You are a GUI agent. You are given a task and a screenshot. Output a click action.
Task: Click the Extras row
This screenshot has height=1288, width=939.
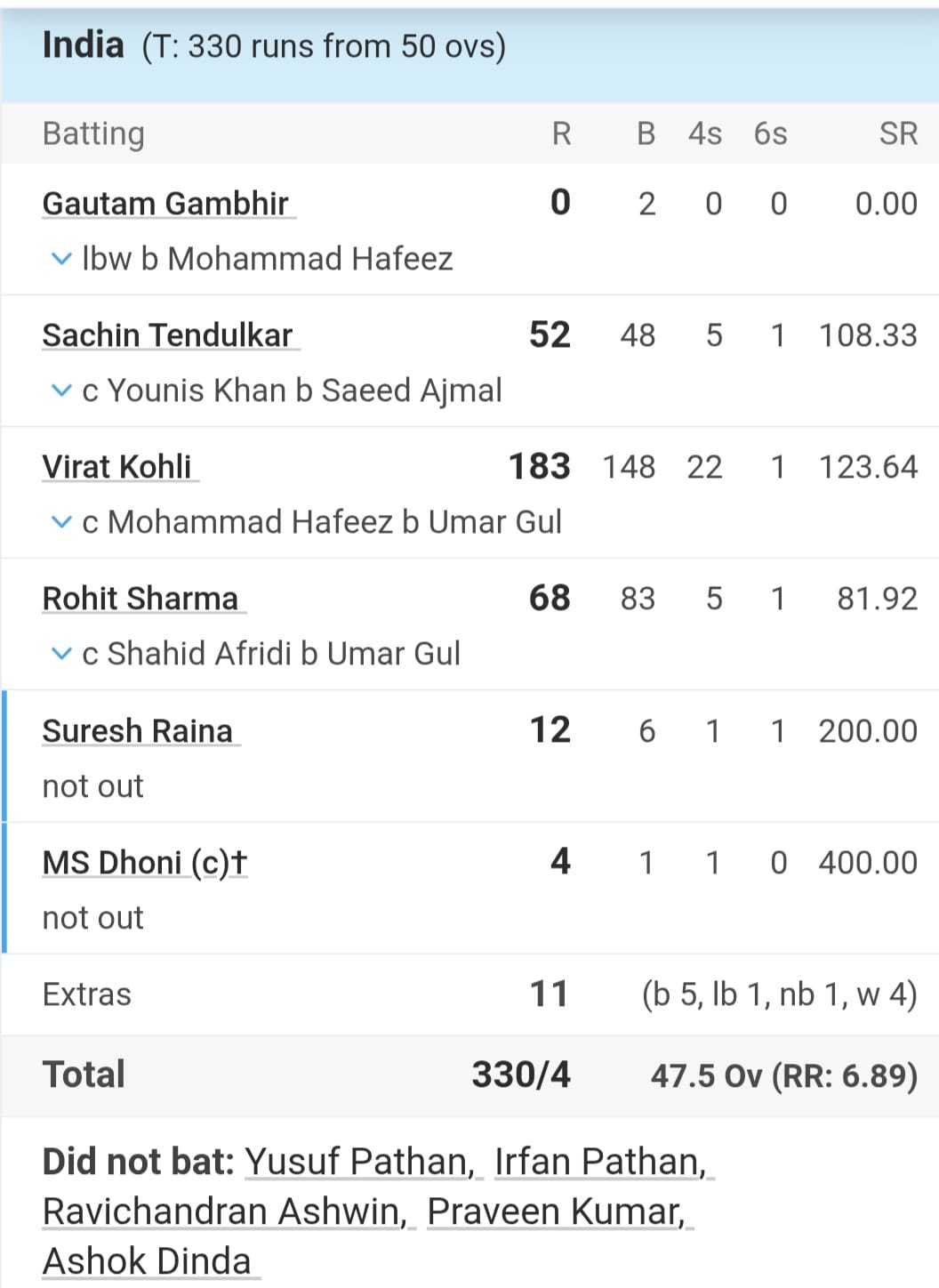[469, 994]
